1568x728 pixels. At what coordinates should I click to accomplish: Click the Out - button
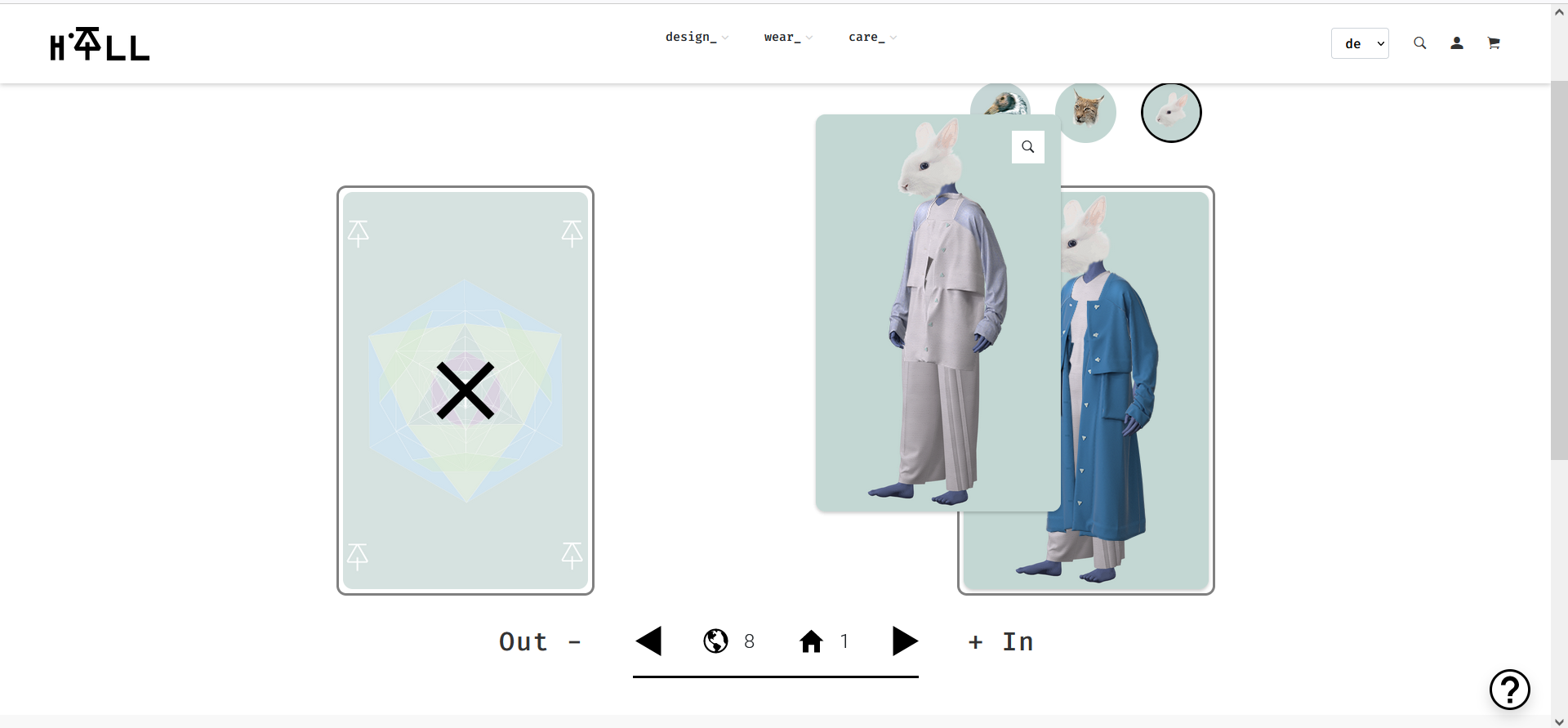click(541, 642)
